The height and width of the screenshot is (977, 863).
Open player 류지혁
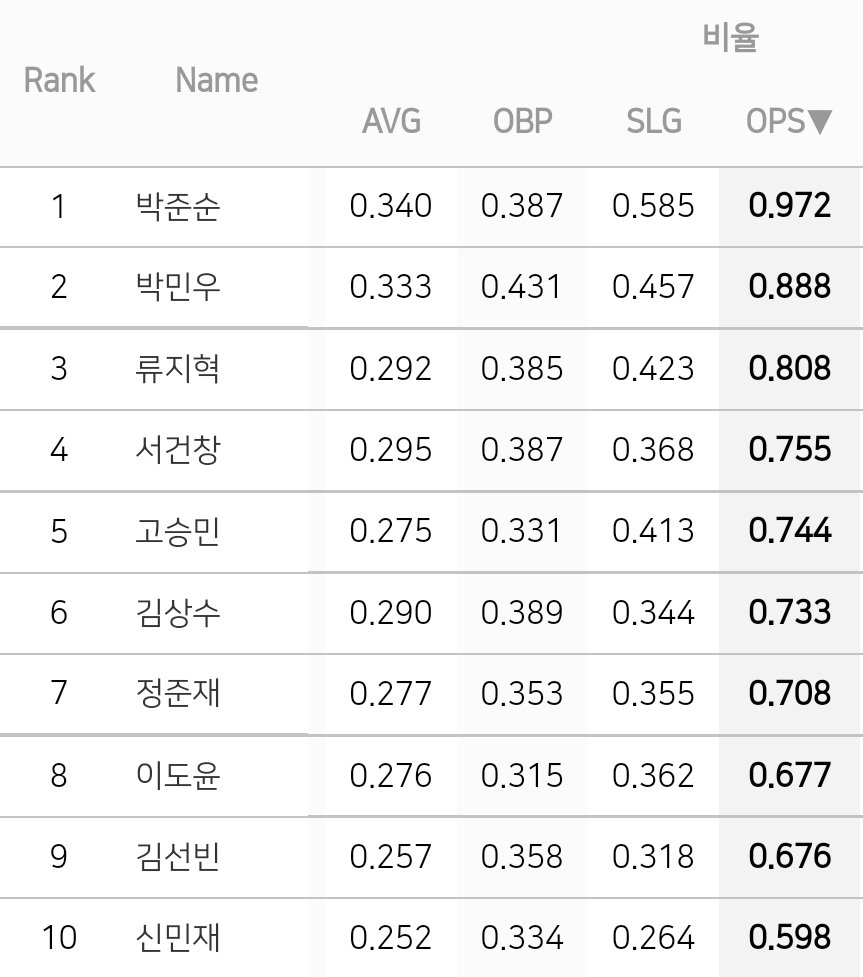point(178,369)
